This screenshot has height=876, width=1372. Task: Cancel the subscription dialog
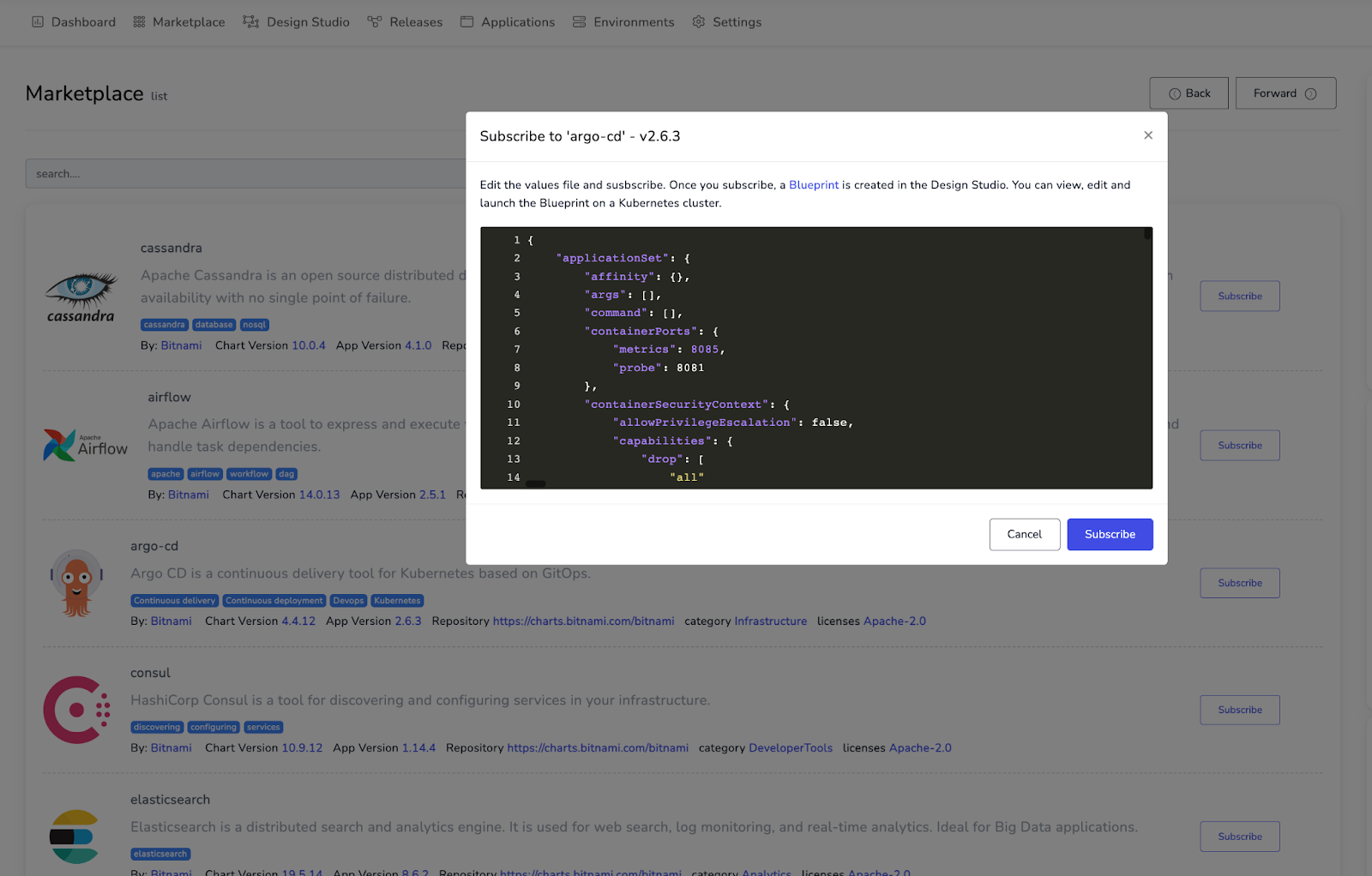click(x=1025, y=534)
